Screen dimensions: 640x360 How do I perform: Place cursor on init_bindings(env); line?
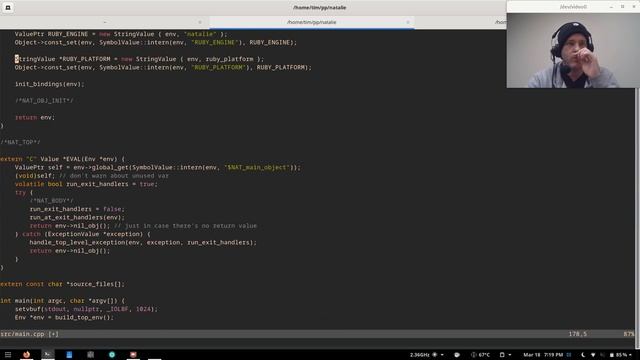49,84
